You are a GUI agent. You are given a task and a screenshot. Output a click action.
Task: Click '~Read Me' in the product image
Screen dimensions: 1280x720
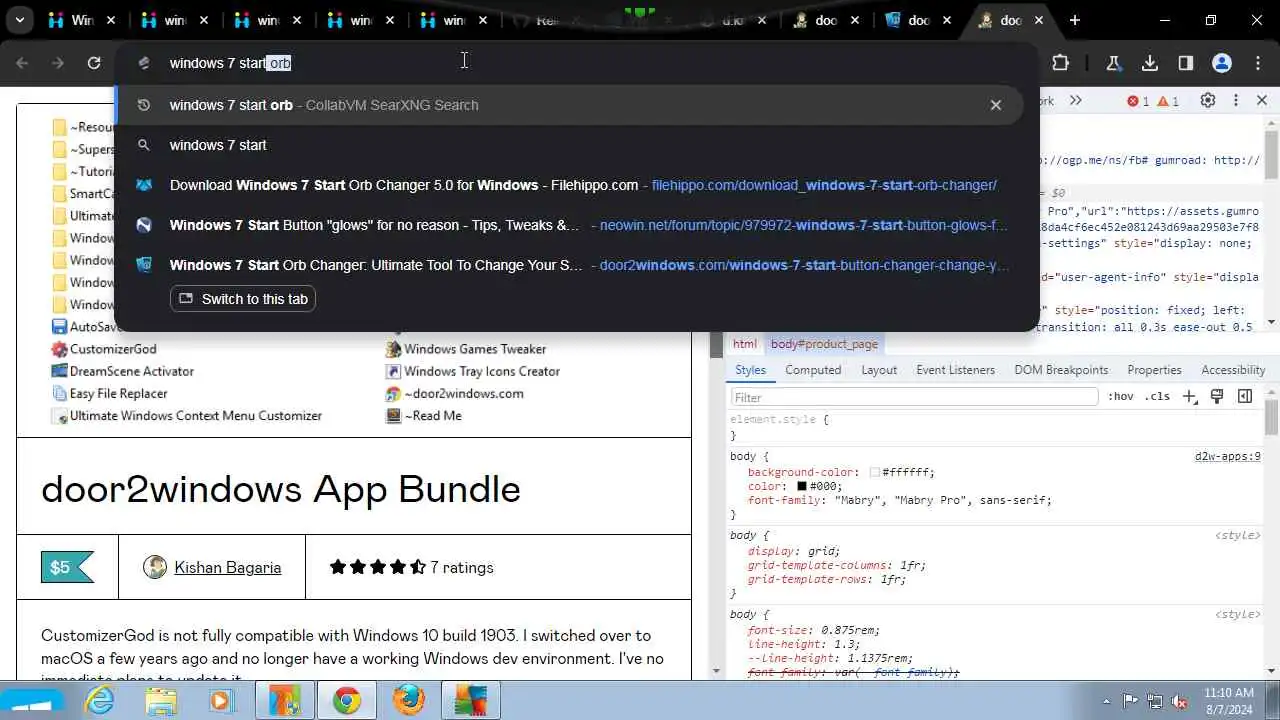[432, 415]
